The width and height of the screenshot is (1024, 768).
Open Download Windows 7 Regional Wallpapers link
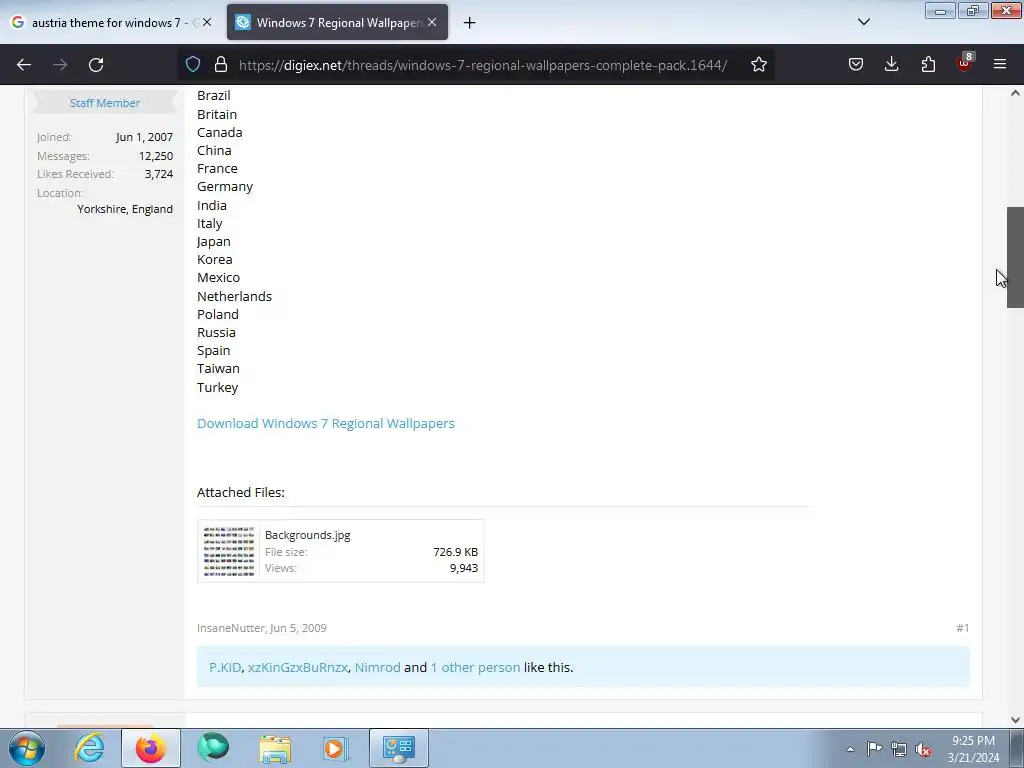[x=326, y=423]
